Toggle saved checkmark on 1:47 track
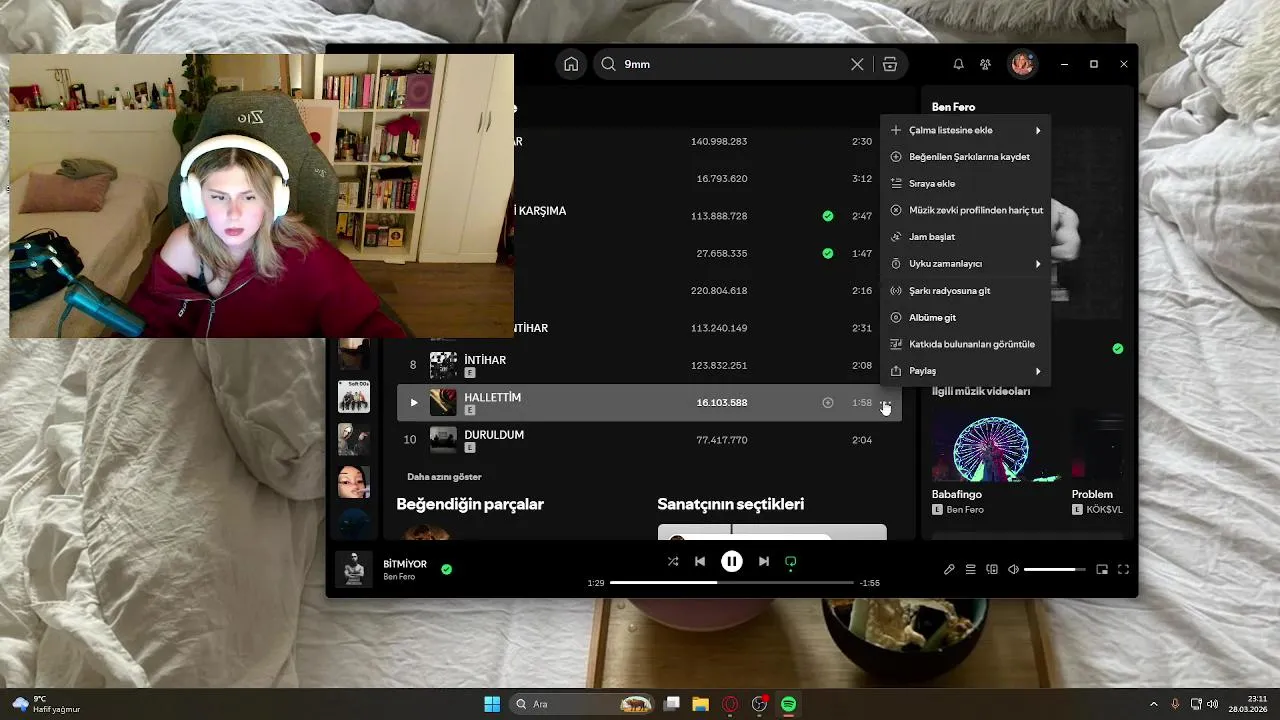The width and height of the screenshot is (1280, 720). [827, 253]
